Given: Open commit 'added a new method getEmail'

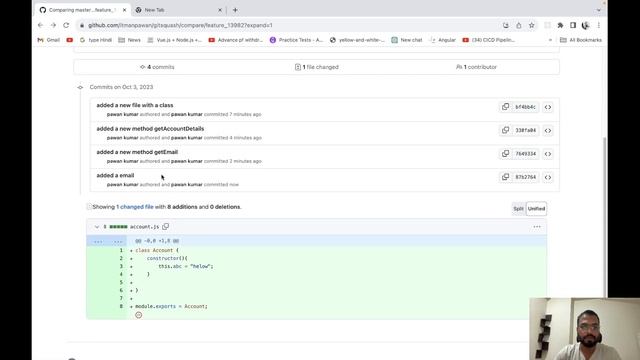Looking at the screenshot, I should click(137, 152).
